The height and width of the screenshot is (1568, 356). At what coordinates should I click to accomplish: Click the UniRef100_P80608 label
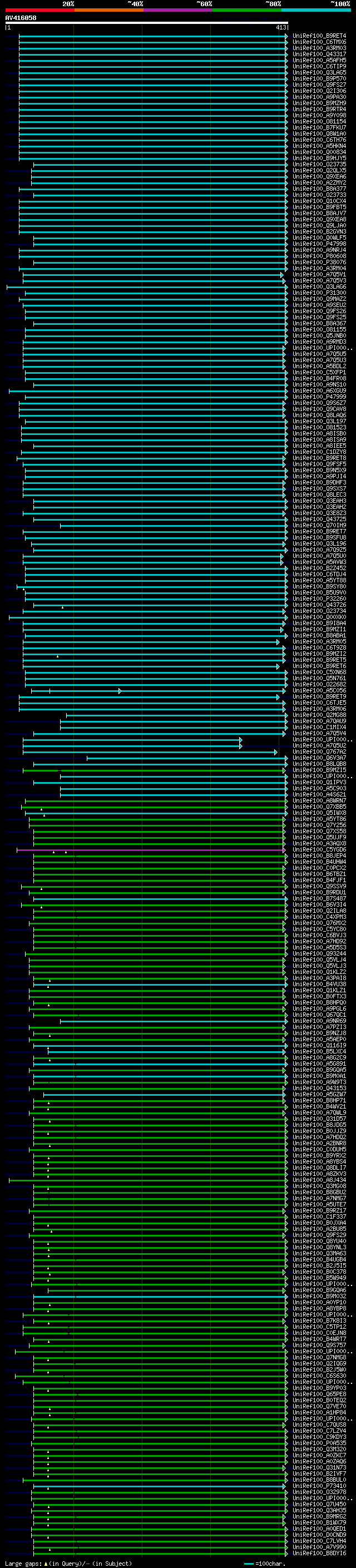[x=319, y=256]
